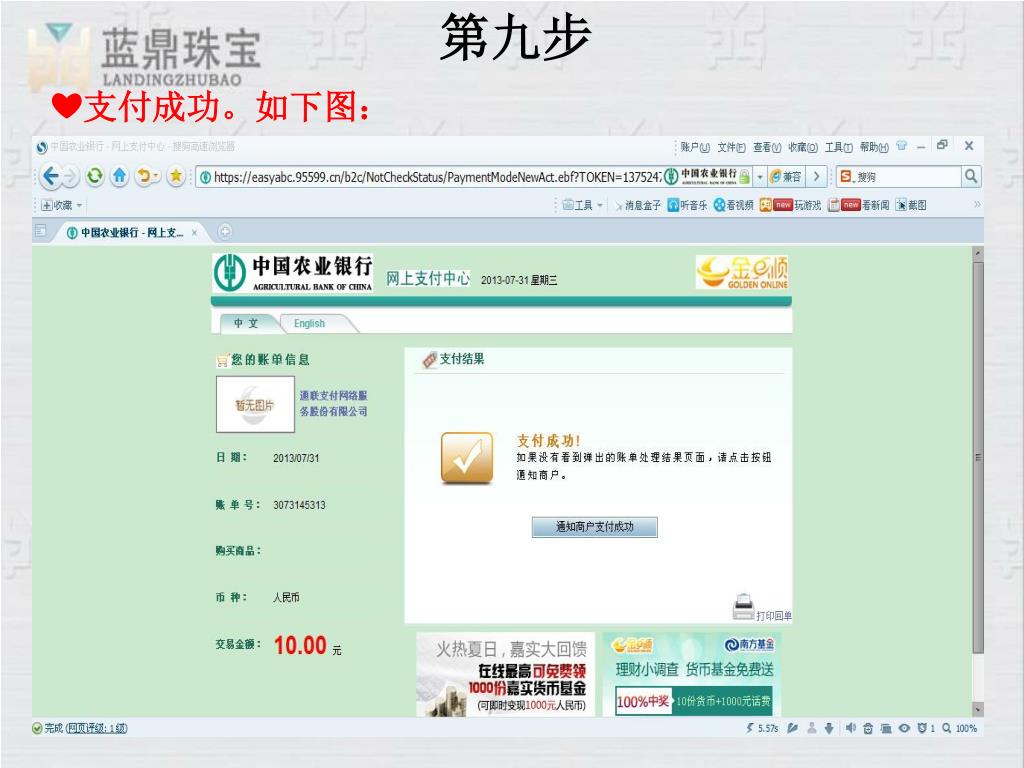This screenshot has width=1024, height=768.
Task: Click the skin shirt icon in title bar
Action: tap(902, 146)
